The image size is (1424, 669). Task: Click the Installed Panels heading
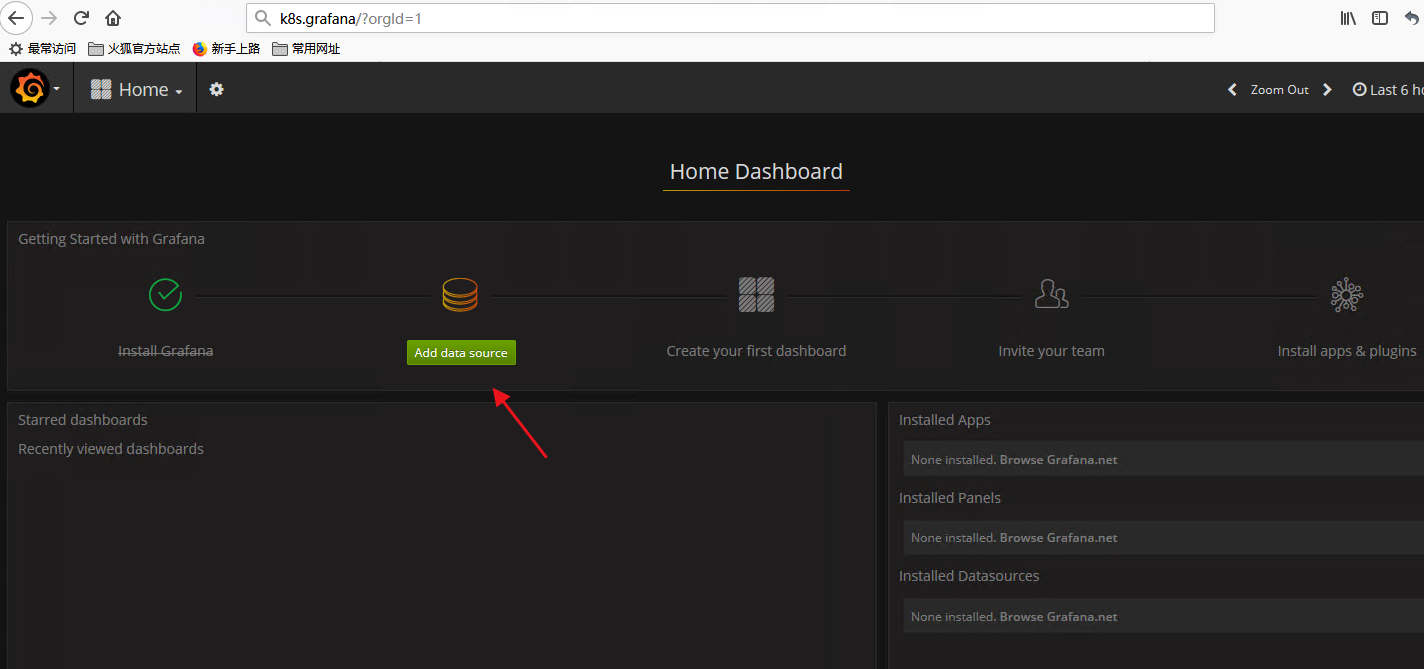(950, 498)
